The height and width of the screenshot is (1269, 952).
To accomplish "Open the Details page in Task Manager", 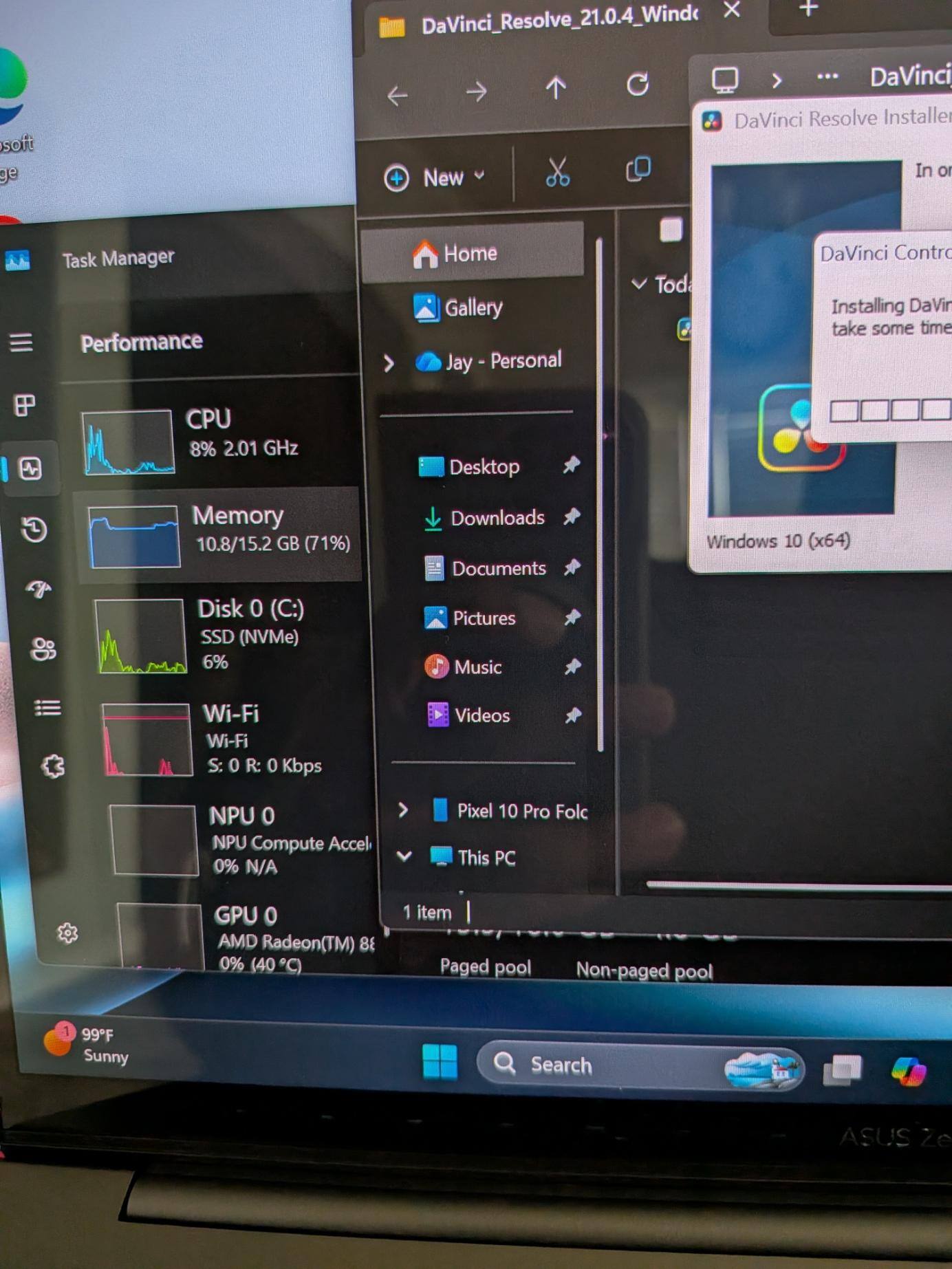I will coord(47,708).
